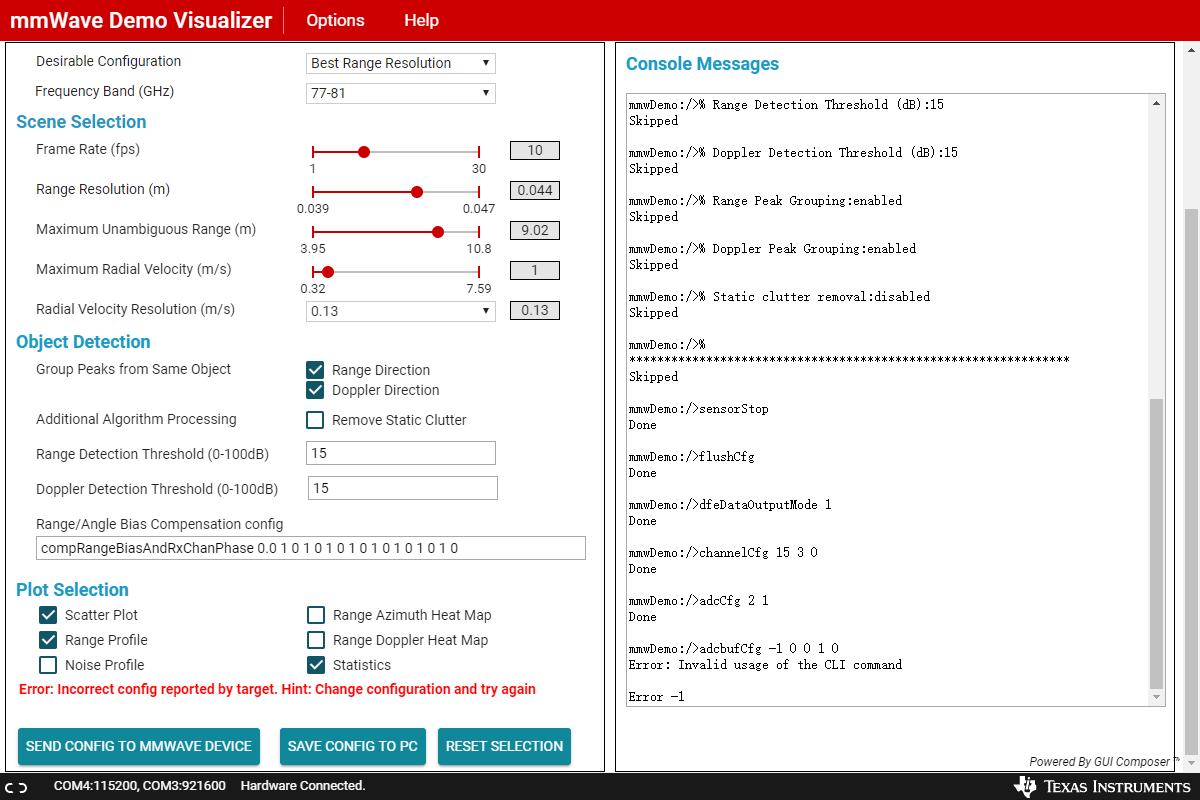Click Send Config to mmWave Device
Image resolution: width=1200 pixels, height=800 pixels.
(x=139, y=746)
